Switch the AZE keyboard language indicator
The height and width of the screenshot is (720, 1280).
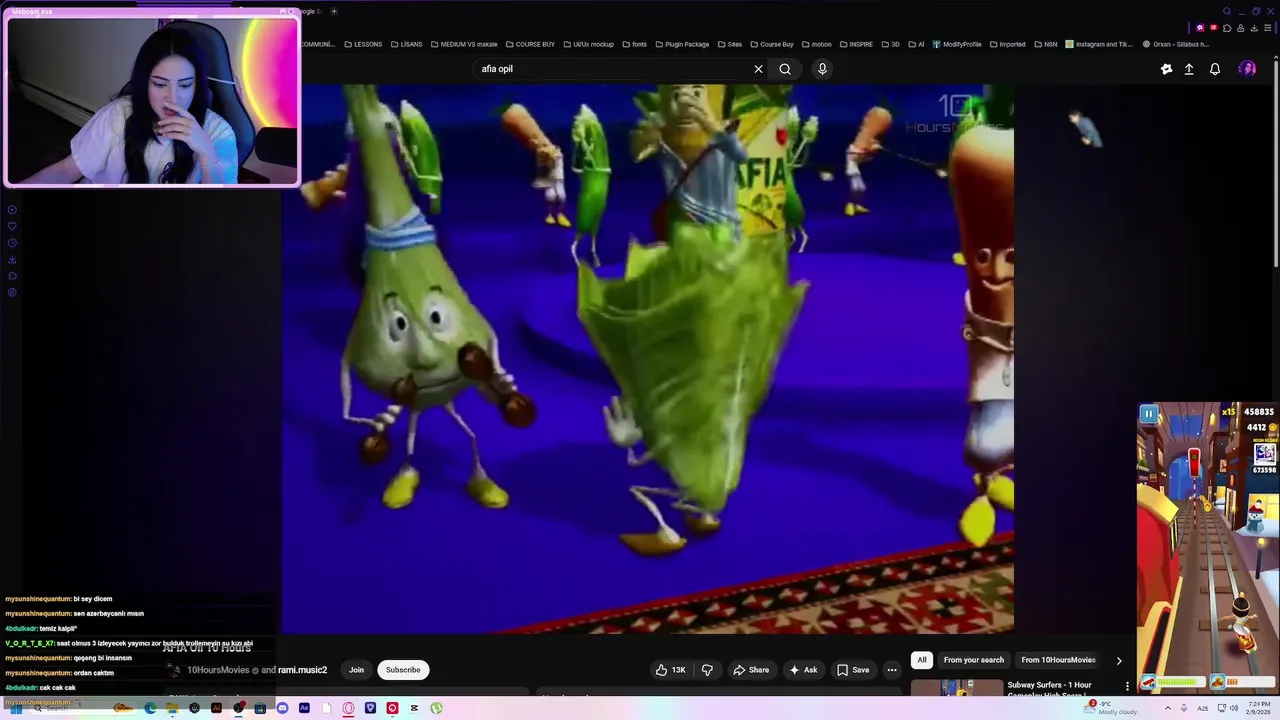click(1203, 708)
